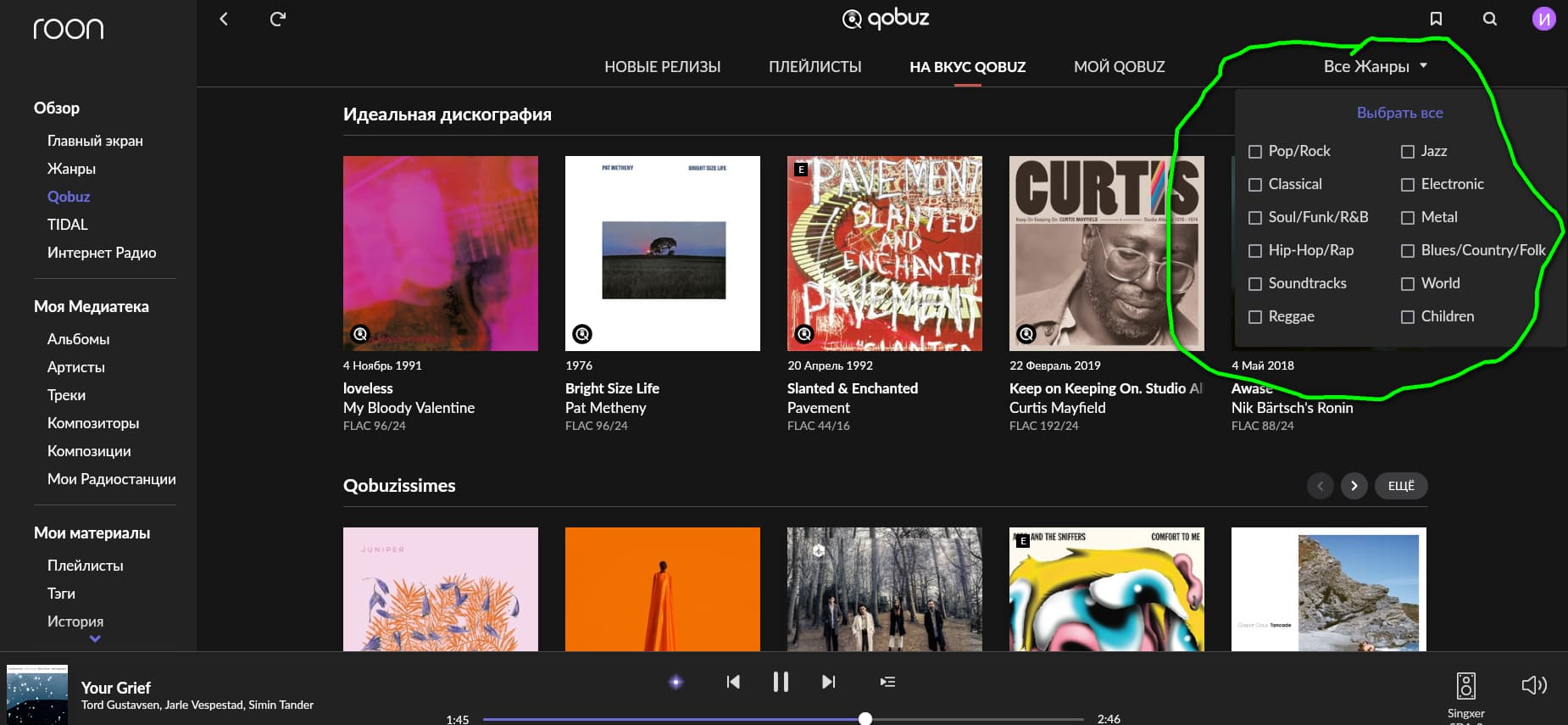Open the volume speaker icon
Viewport: 1568px width, 725px height.
pyautogui.click(x=1534, y=685)
